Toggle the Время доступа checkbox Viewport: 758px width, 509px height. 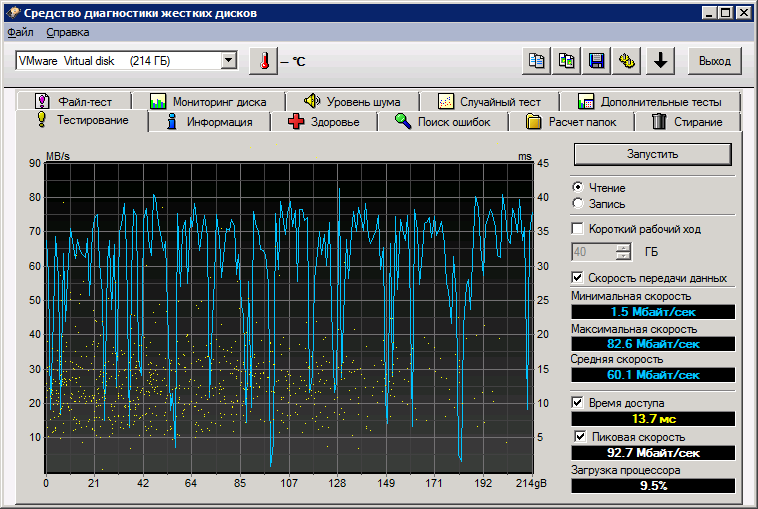click(578, 402)
